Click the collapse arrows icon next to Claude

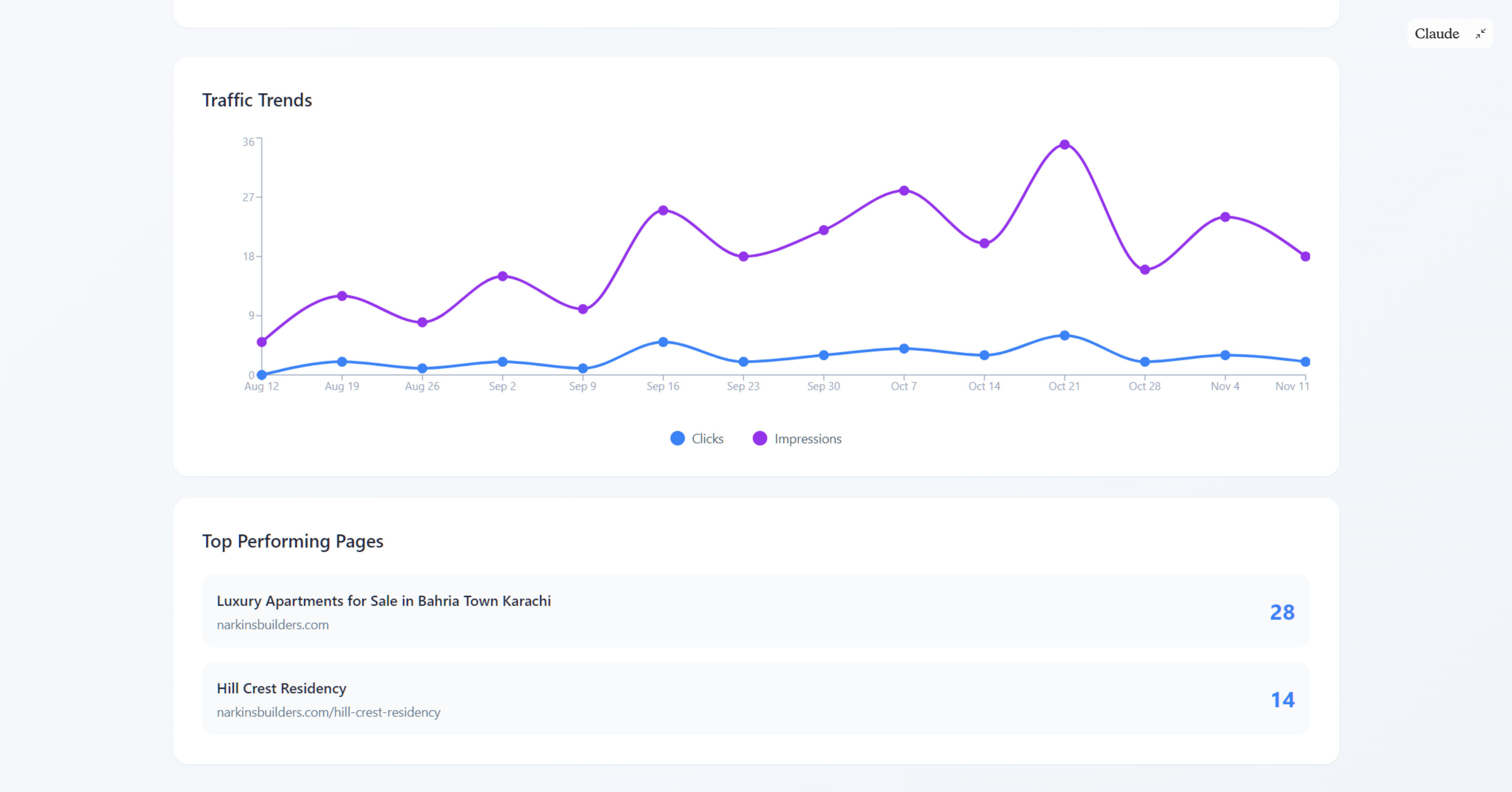pyautogui.click(x=1481, y=33)
